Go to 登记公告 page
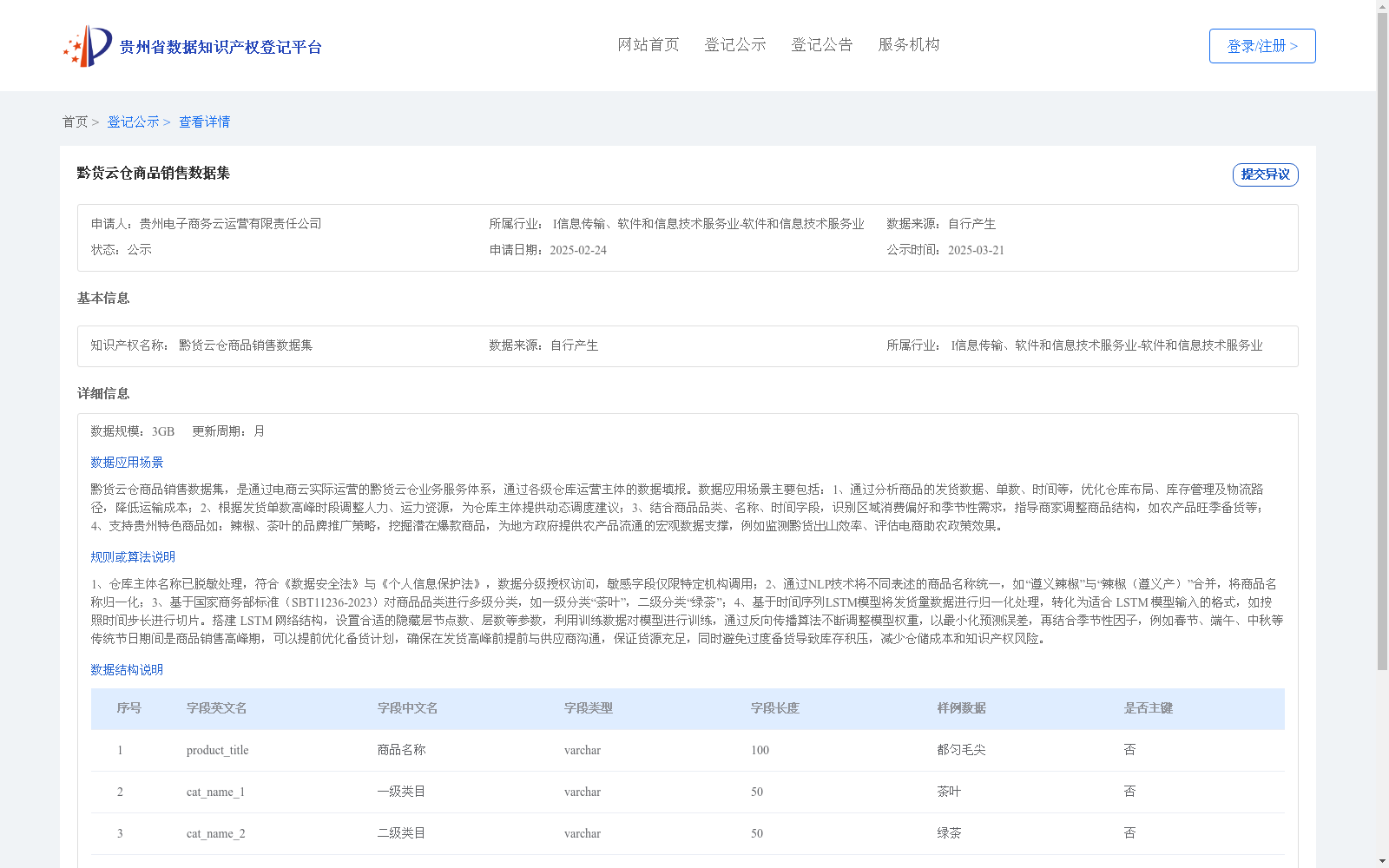 click(x=822, y=44)
